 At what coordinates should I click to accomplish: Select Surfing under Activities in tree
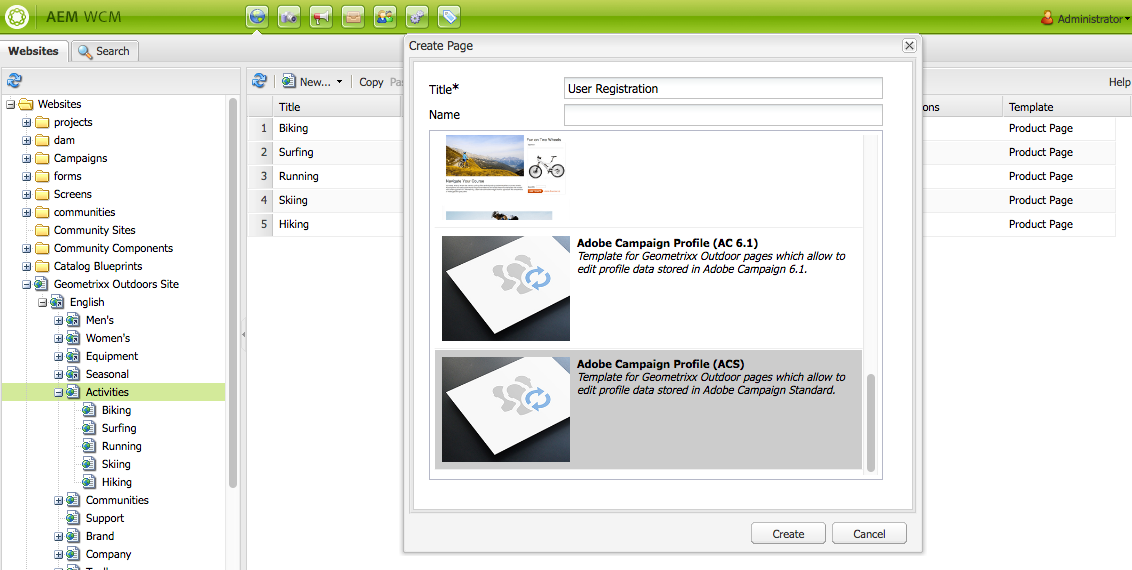click(119, 429)
